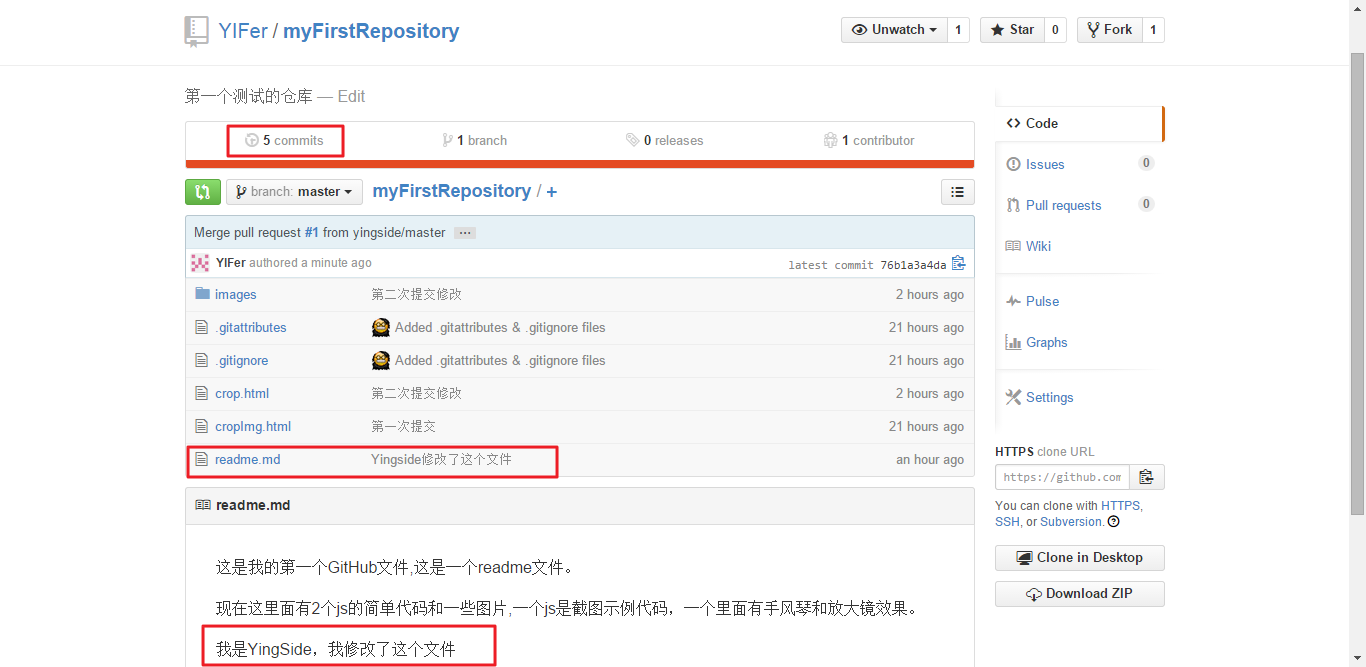Edit the repository description

coord(351,97)
